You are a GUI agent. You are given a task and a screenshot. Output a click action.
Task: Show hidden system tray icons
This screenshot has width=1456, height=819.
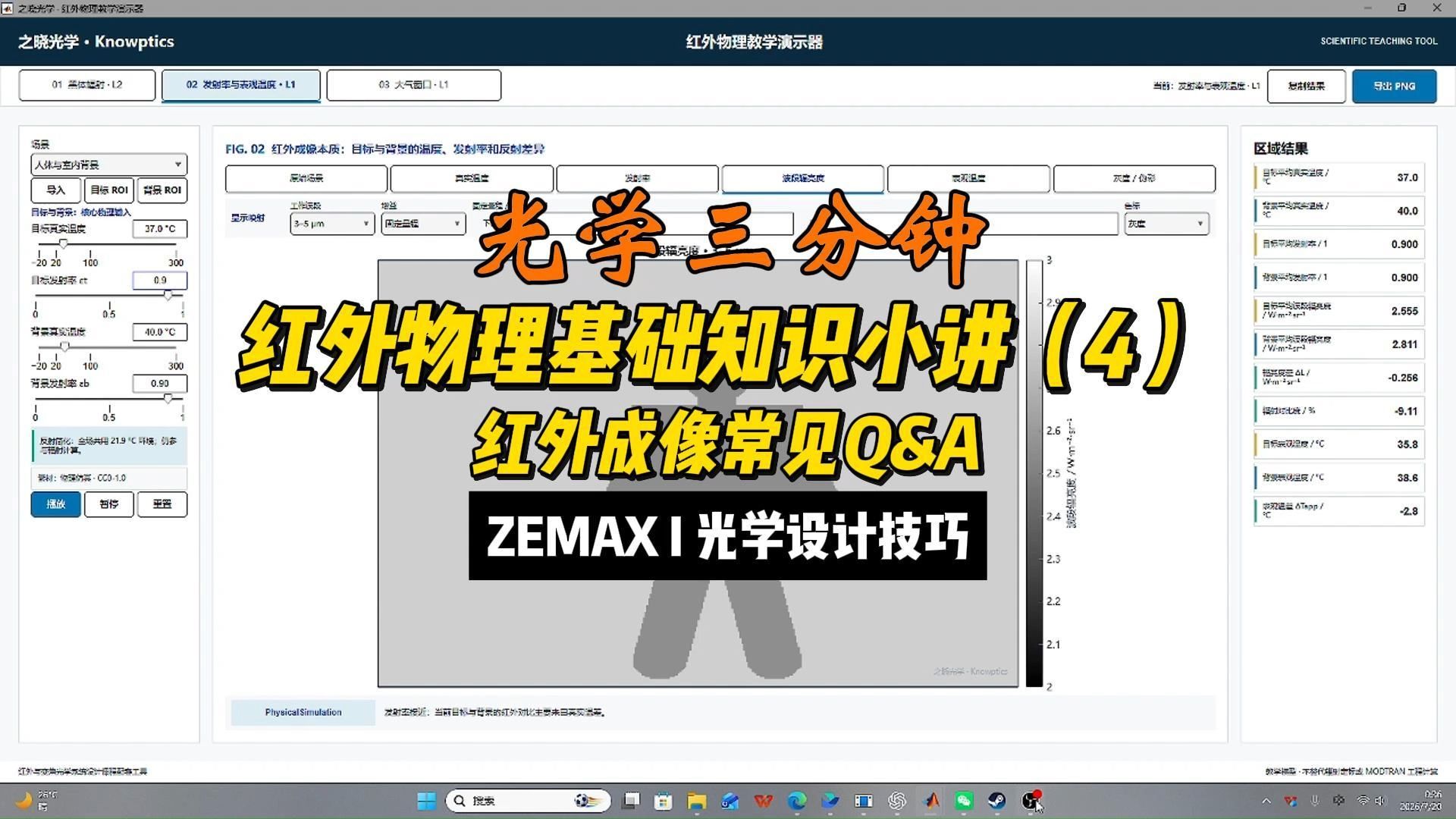tap(1266, 801)
